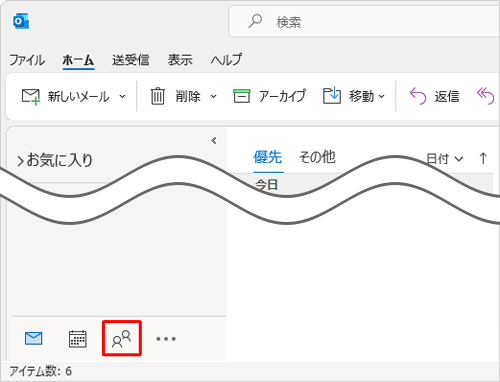500x382 pixels.
Task: Open the Calendar view icon
Action: click(x=78, y=339)
